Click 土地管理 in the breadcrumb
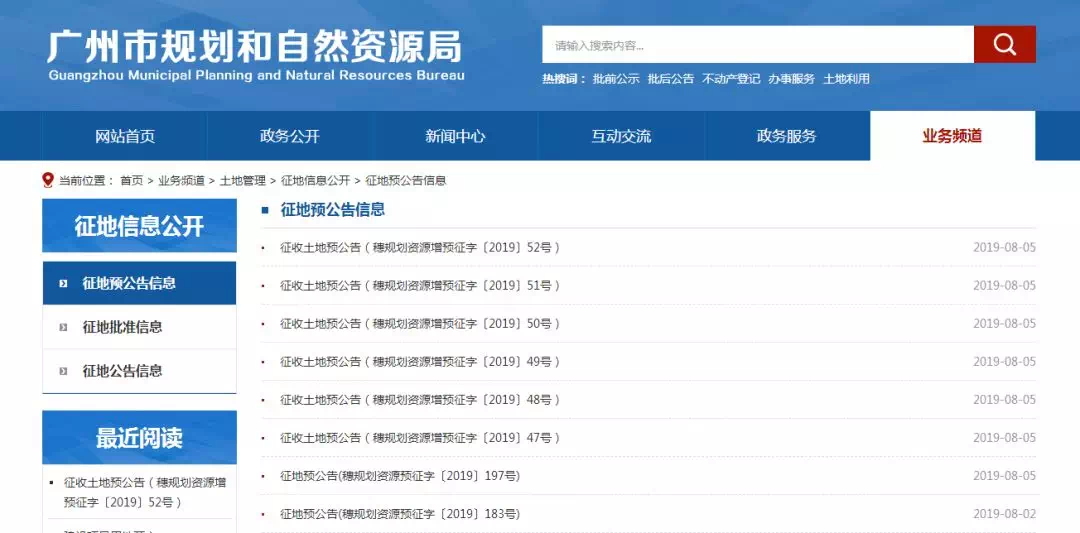 tap(242, 181)
